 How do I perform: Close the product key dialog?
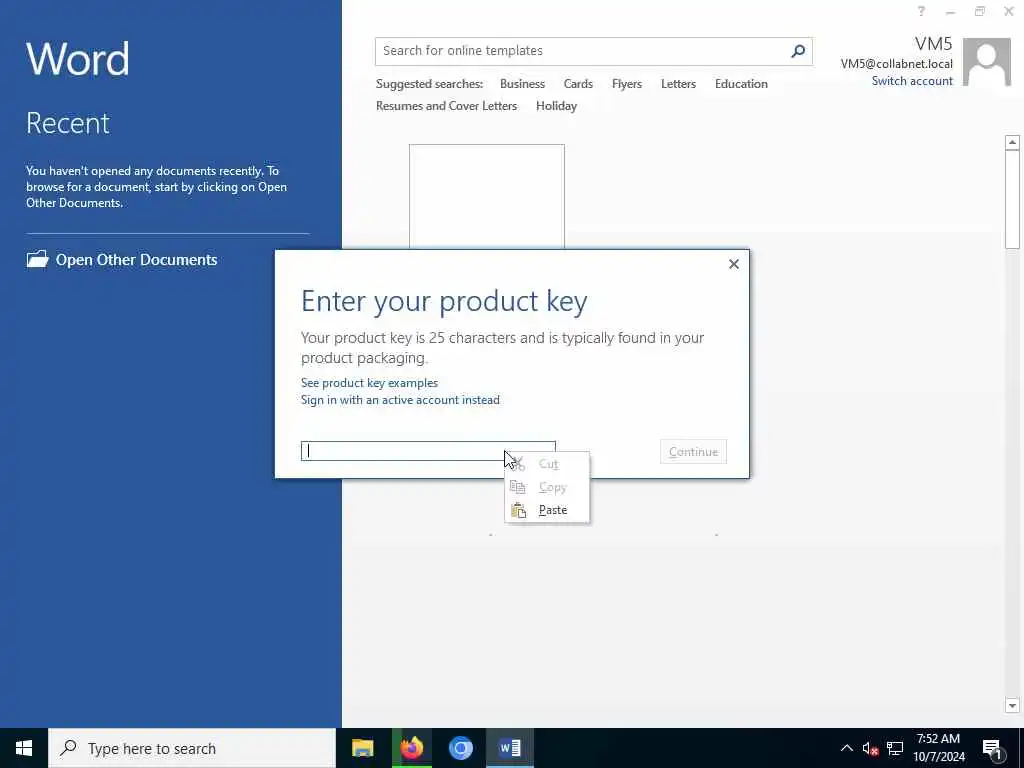(x=734, y=264)
